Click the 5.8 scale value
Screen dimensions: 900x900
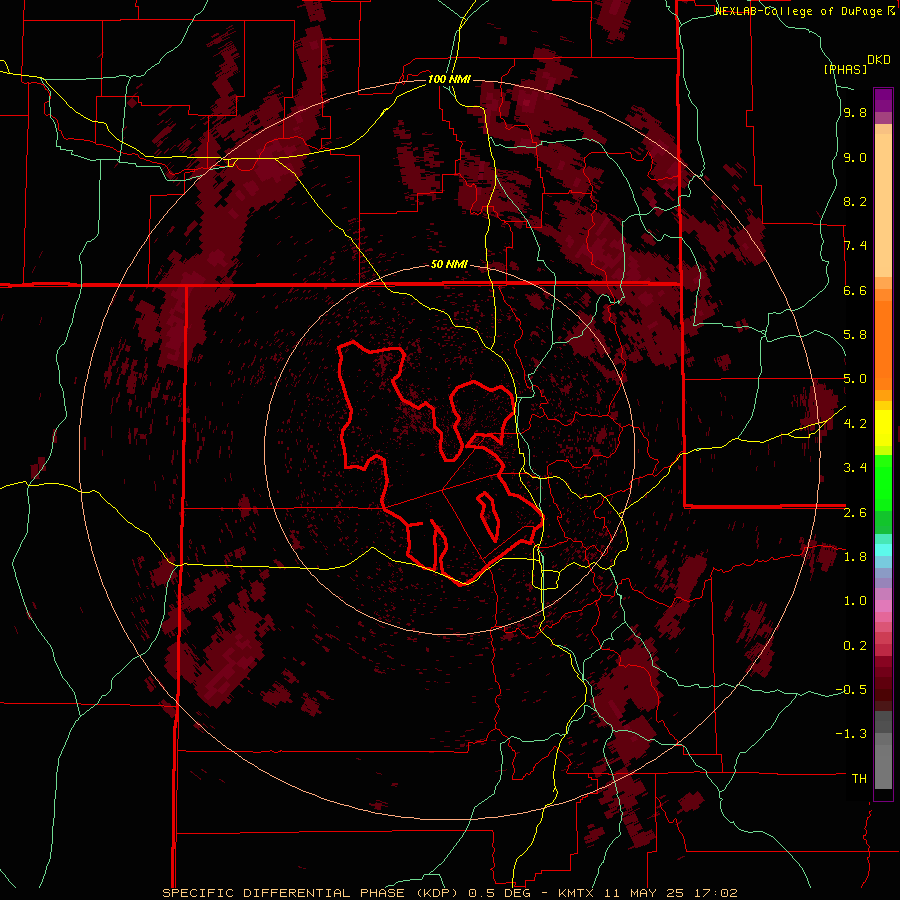(x=855, y=335)
